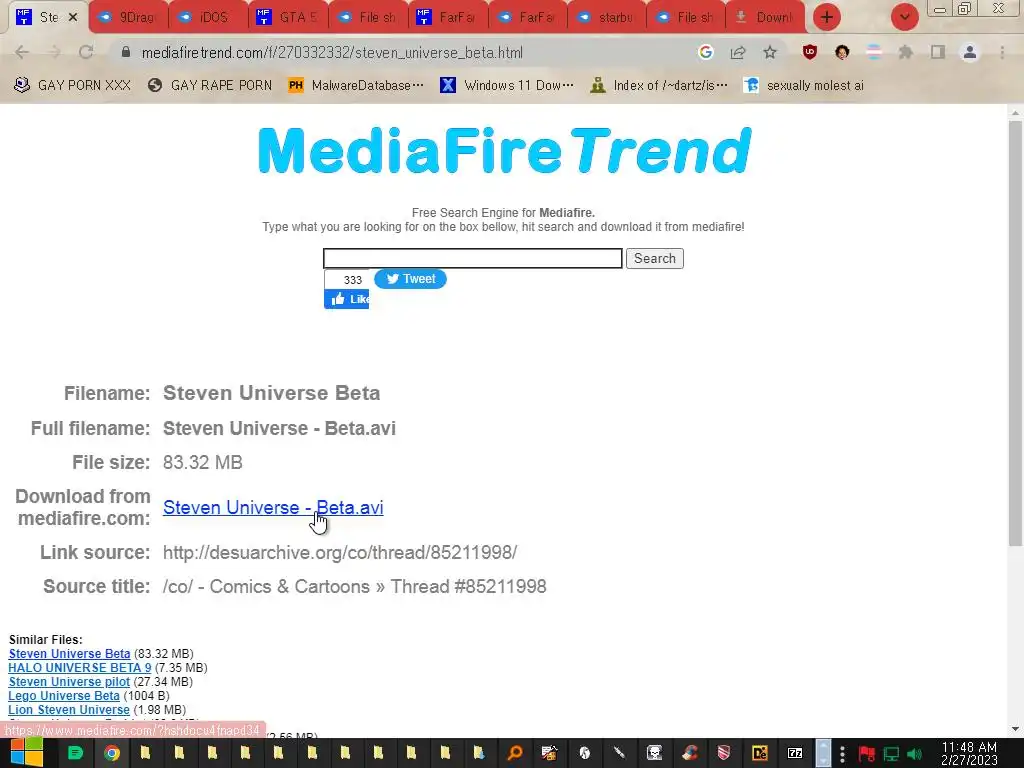Open the Index of /~dartz bookmark
Image resolution: width=1024 pixels, height=768 pixels.
tap(658, 86)
